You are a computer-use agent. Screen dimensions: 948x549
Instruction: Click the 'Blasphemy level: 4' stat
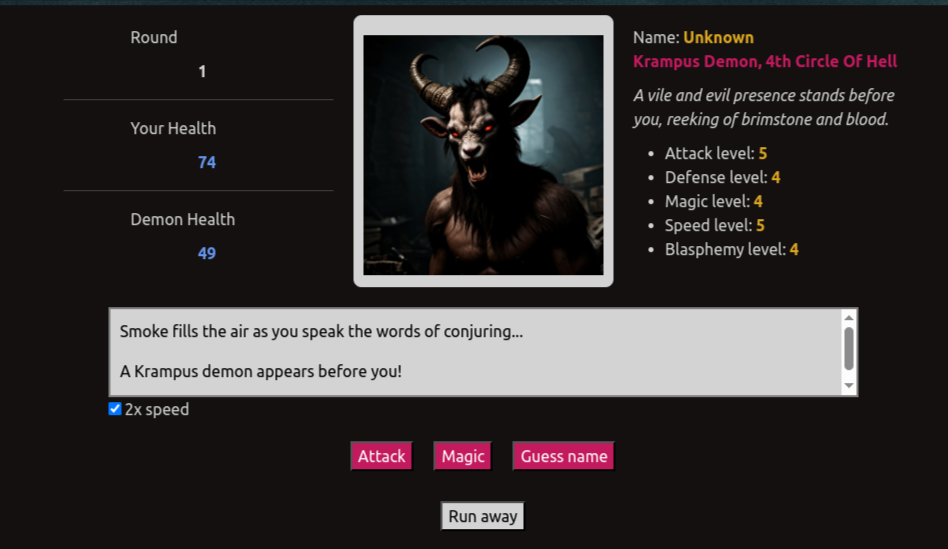pyautogui.click(x=732, y=249)
